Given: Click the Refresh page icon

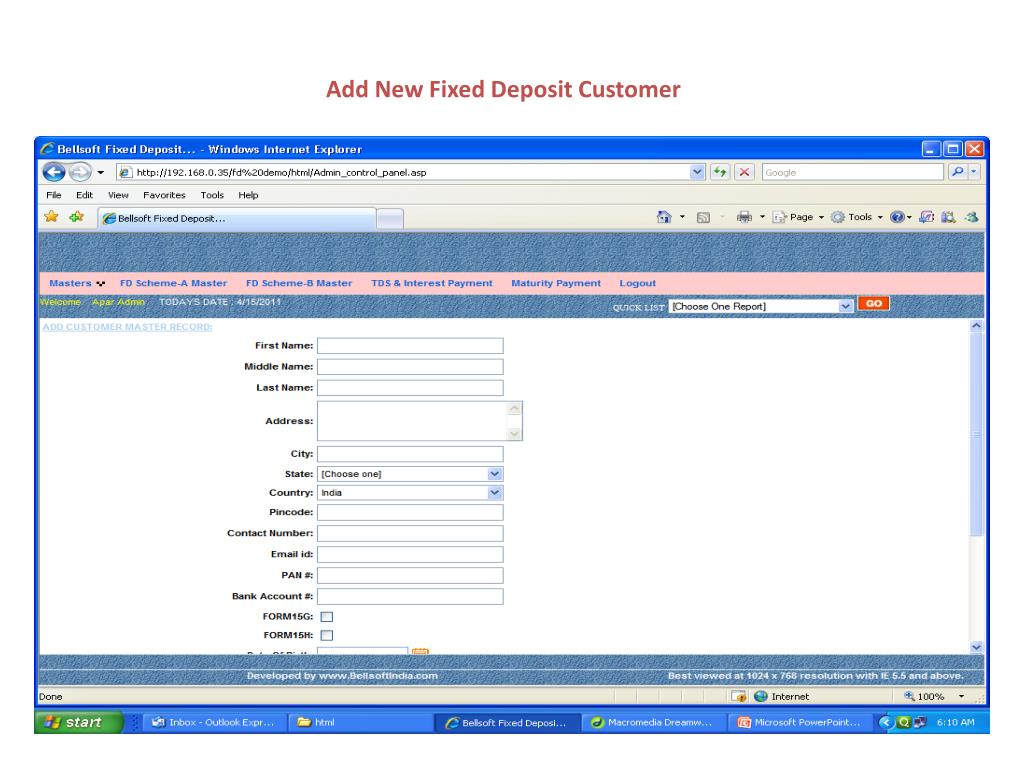Looking at the screenshot, I should coord(720,172).
